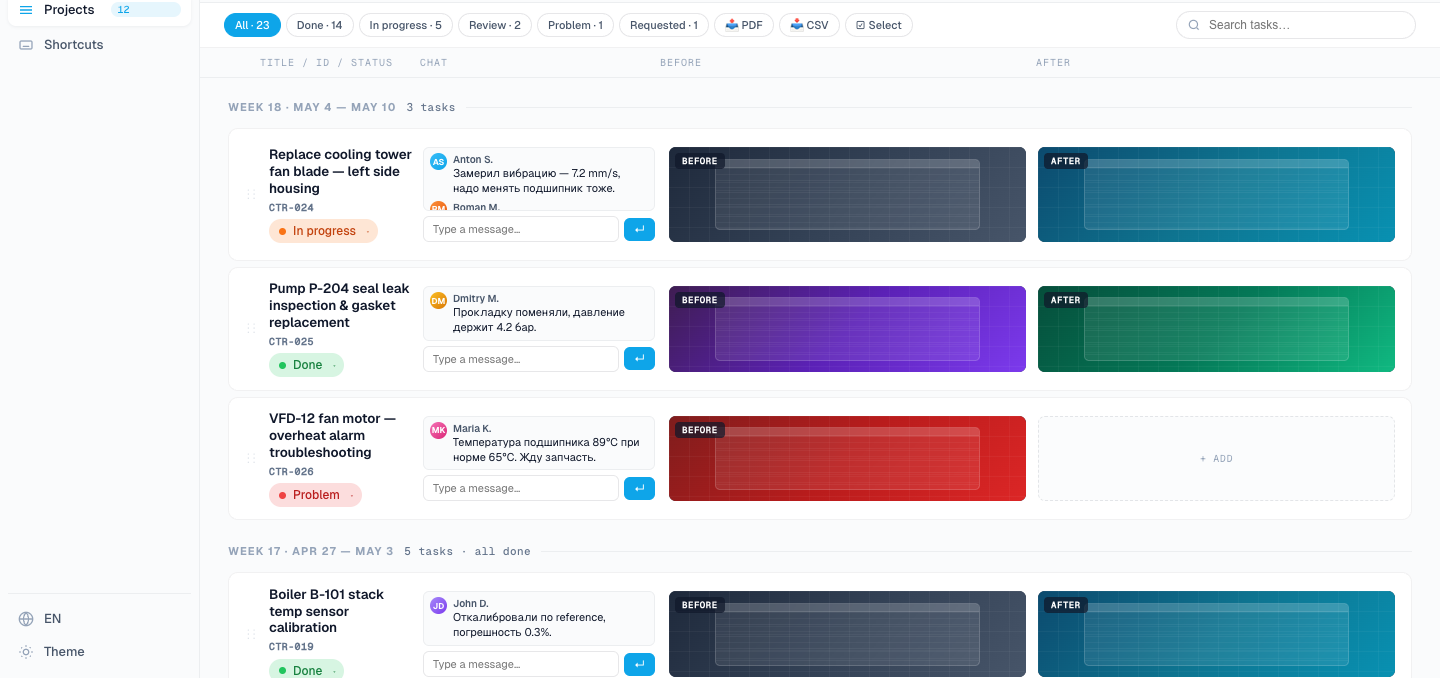Send message for Replace cooling tower task
The width and height of the screenshot is (1440, 678).
pyautogui.click(x=639, y=229)
